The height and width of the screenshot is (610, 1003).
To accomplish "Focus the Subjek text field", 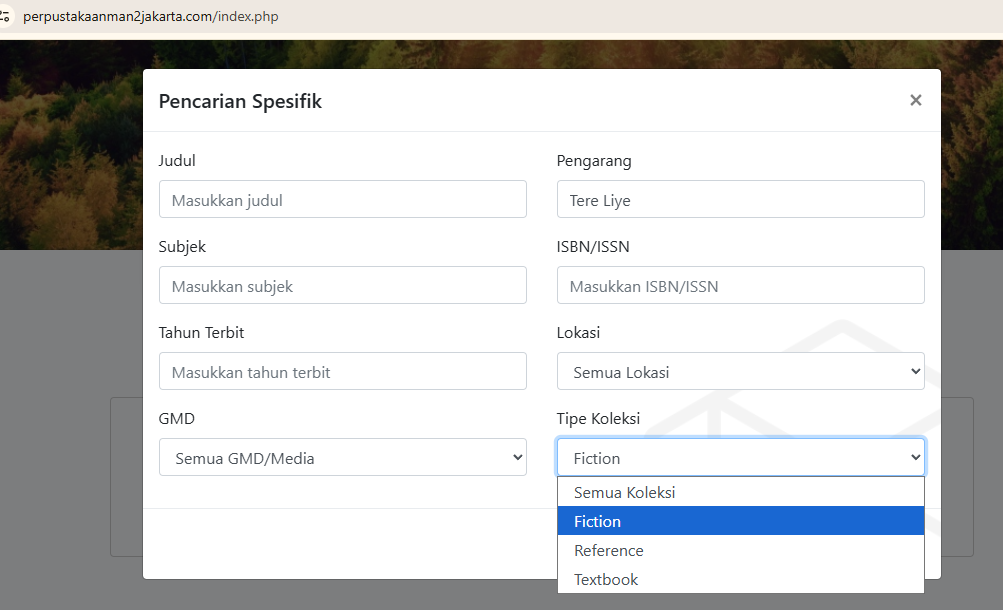I will (x=342, y=285).
